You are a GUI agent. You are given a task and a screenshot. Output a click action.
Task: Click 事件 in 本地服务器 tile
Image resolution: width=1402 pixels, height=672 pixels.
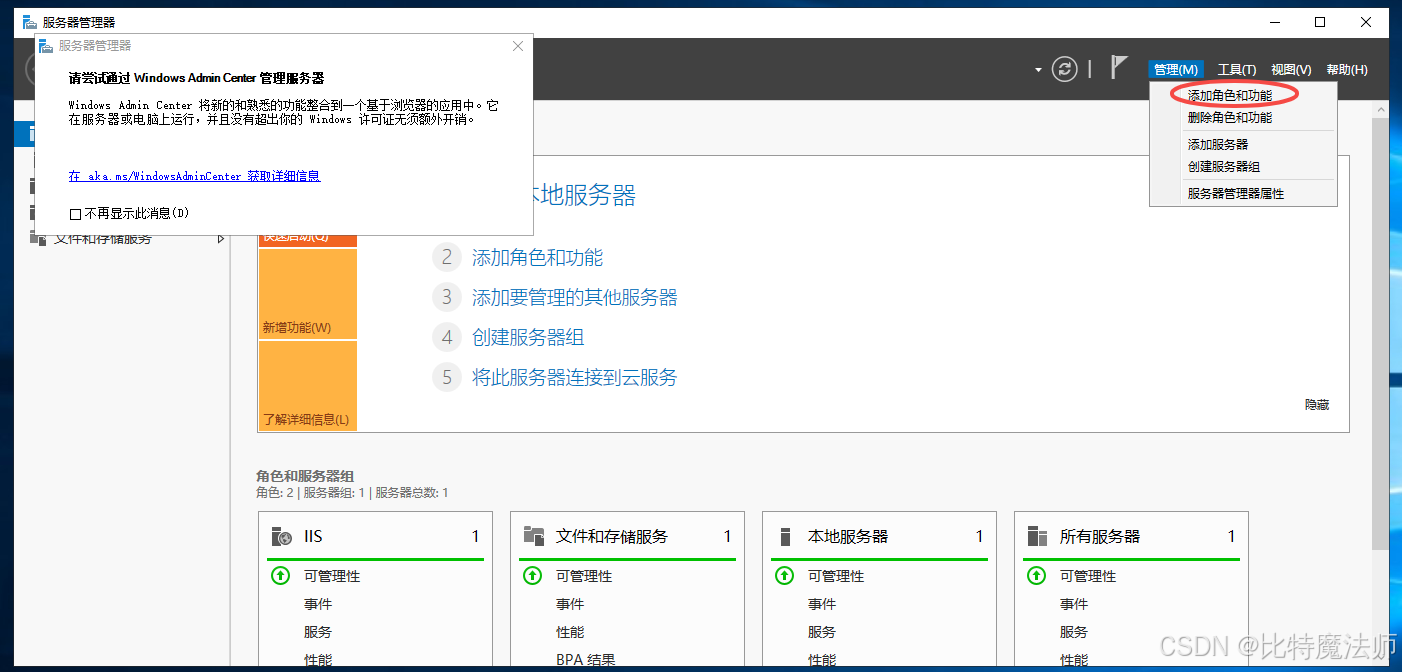(x=822, y=604)
